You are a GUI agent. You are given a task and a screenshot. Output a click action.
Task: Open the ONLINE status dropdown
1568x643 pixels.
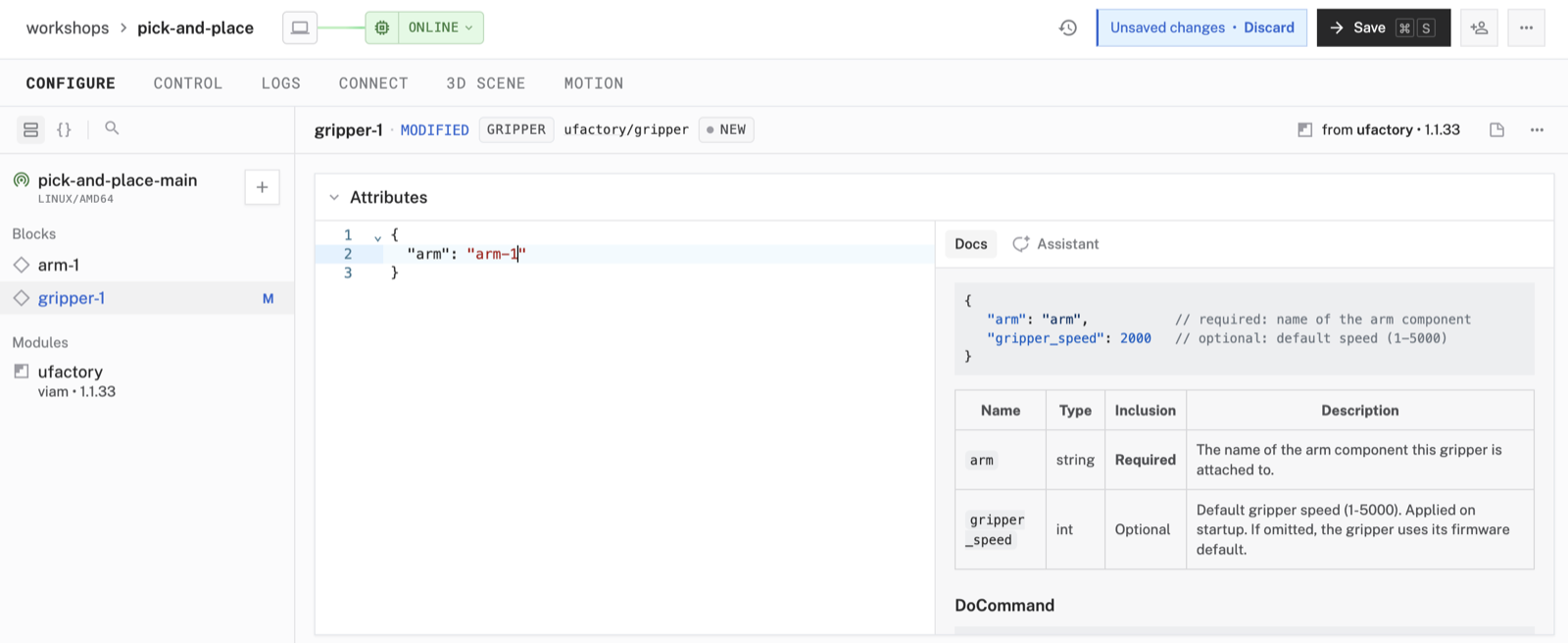[x=440, y=27]
